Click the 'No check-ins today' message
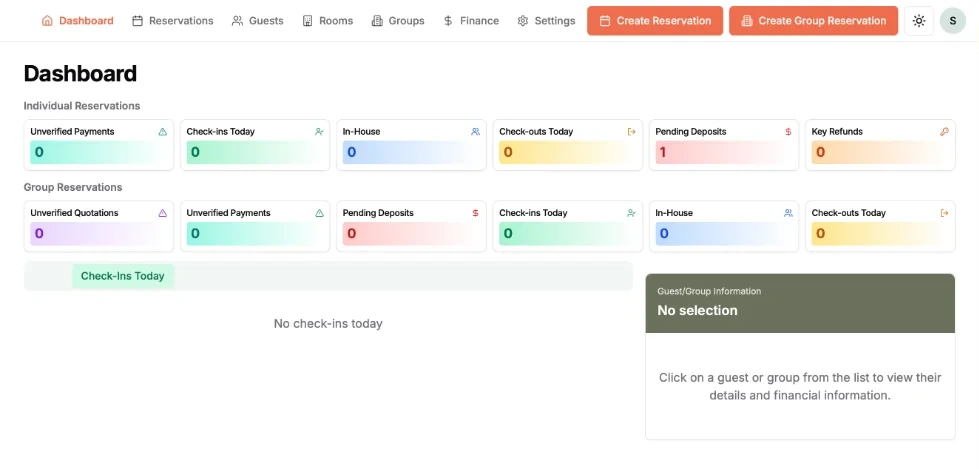 click(x=328, y=323)
